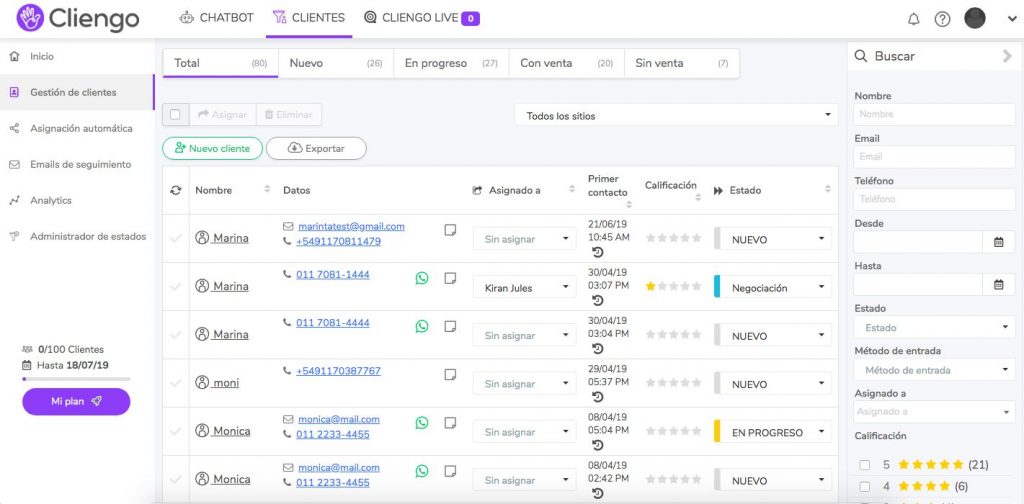1024x504 pixels.
Task: Open Sin asignar dropdown in moni's row
Action: click(524, 385)
